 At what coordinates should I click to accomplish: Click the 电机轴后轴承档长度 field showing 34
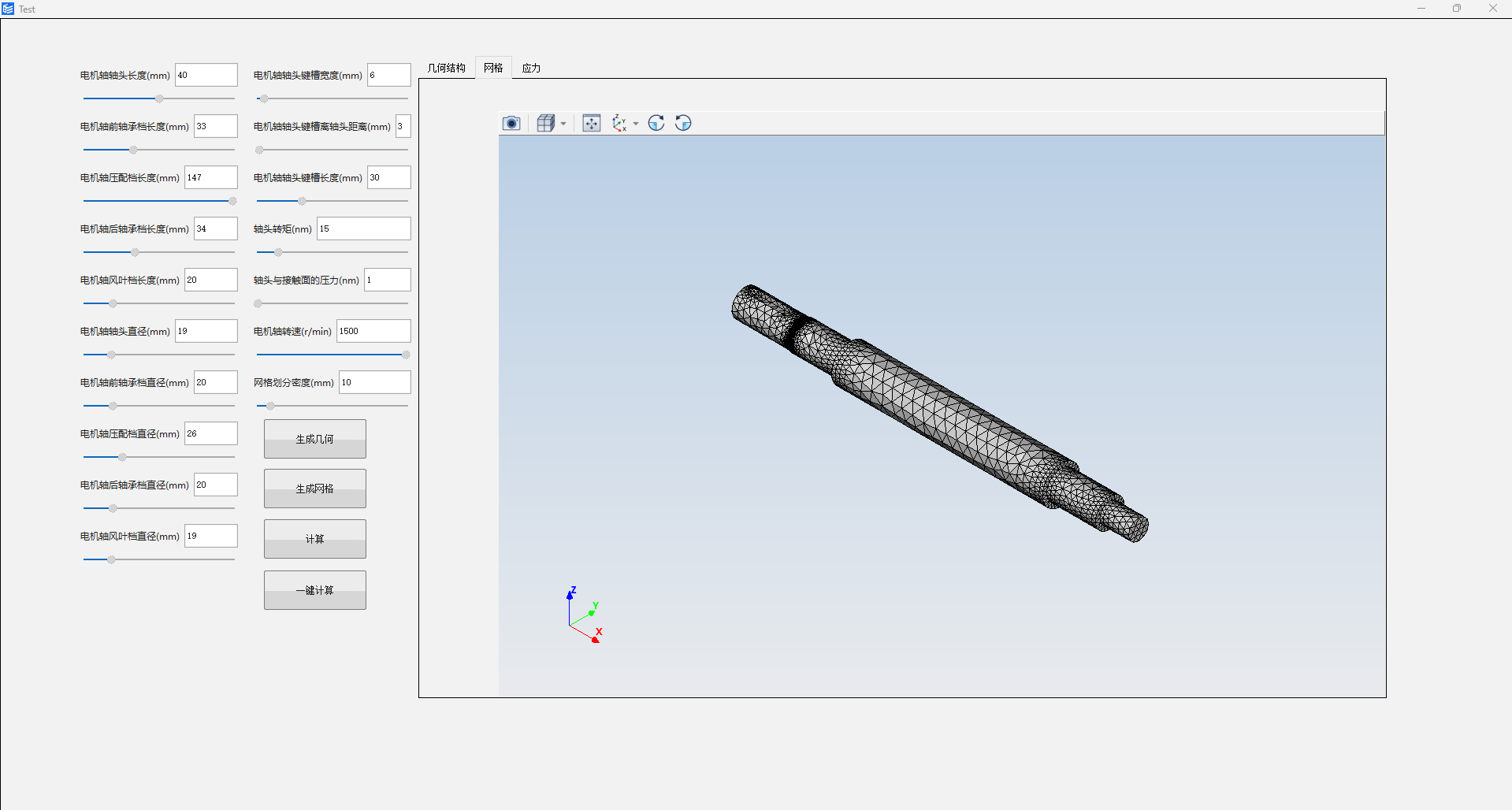(x=216, y=229)
